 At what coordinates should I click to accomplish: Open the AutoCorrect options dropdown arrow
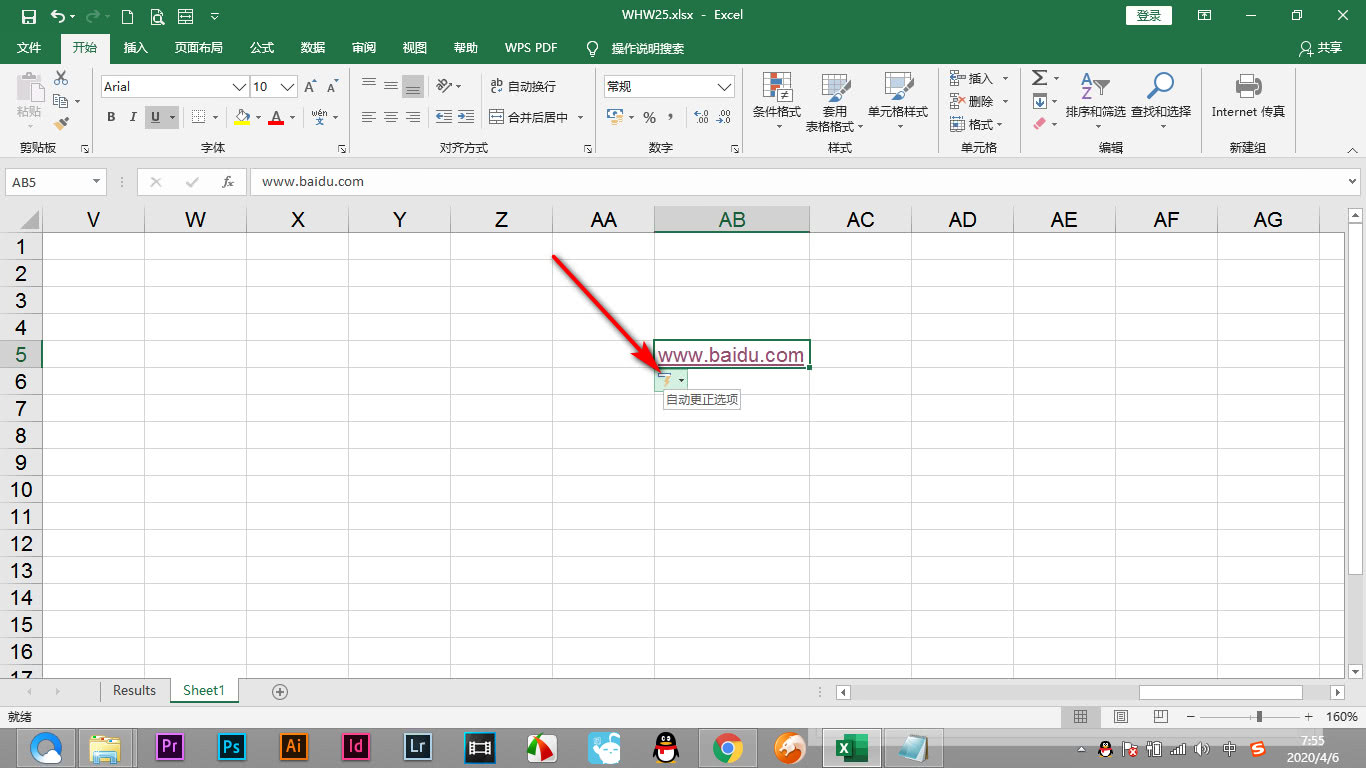click(x=681, y=381)
